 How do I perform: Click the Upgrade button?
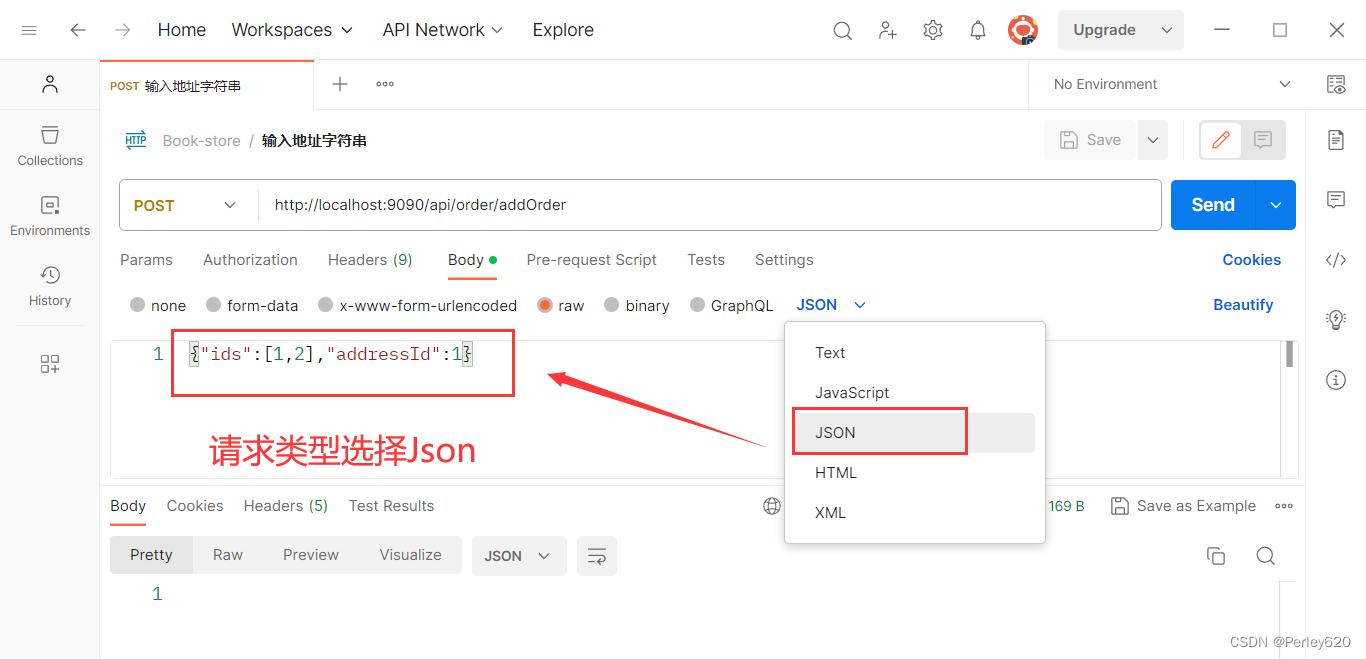1104,30
